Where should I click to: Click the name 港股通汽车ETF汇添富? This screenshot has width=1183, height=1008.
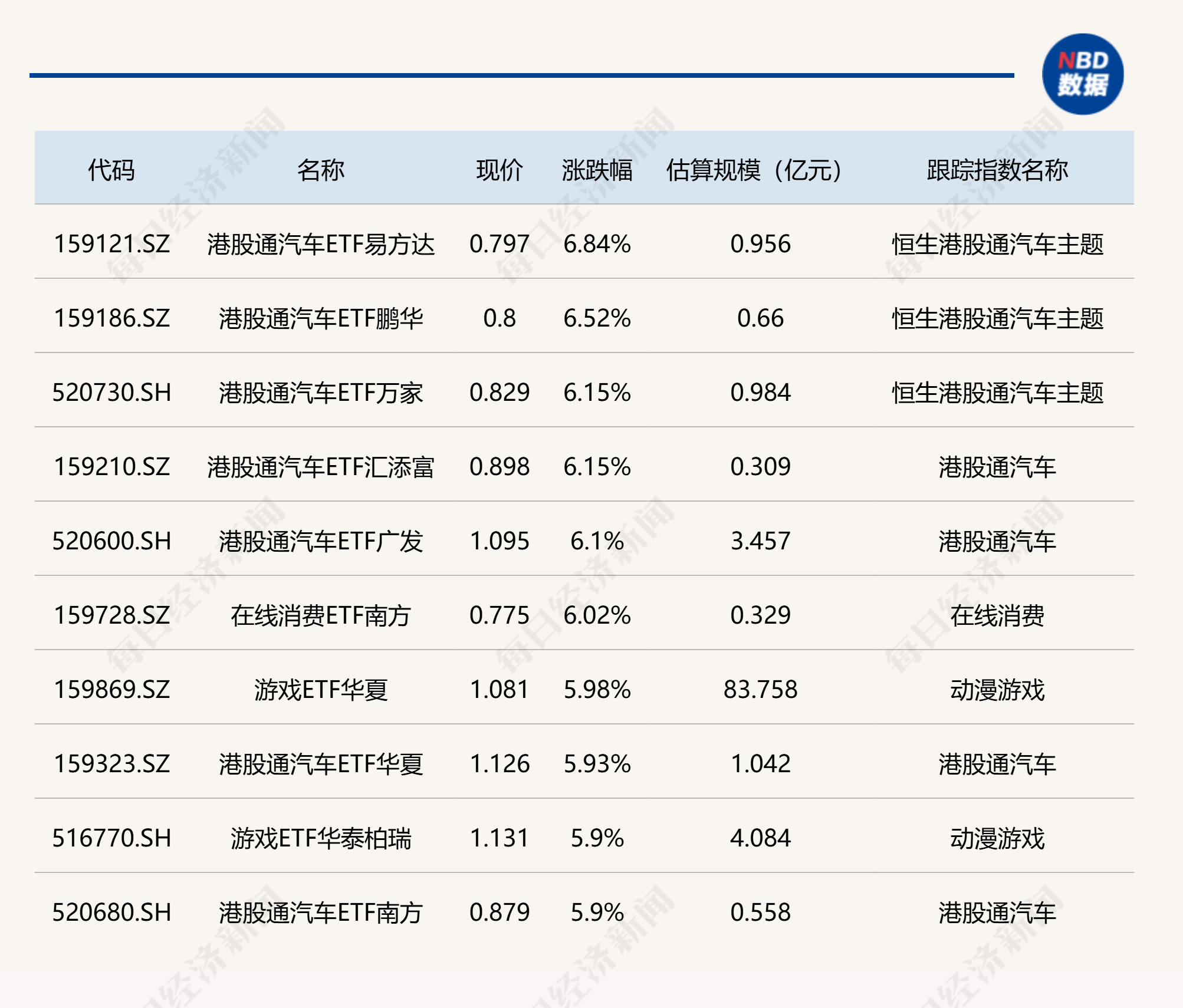click(x=321, y=467)
